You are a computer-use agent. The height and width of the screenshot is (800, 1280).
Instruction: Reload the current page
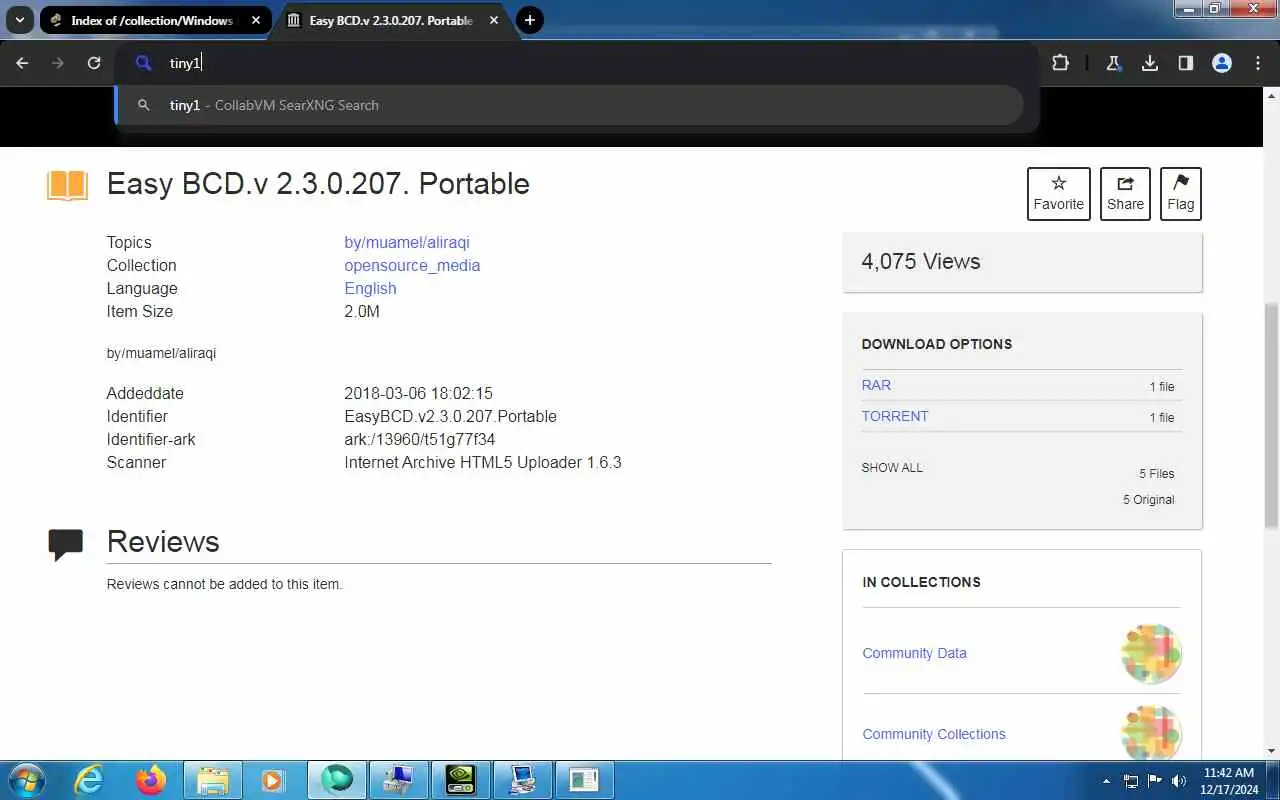(94, 63)
